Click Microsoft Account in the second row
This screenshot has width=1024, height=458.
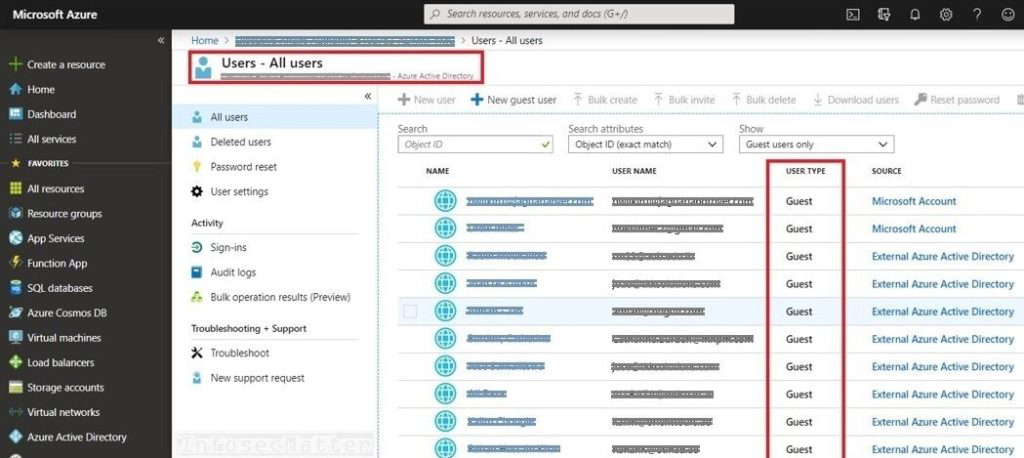click(x=914, y=229)
